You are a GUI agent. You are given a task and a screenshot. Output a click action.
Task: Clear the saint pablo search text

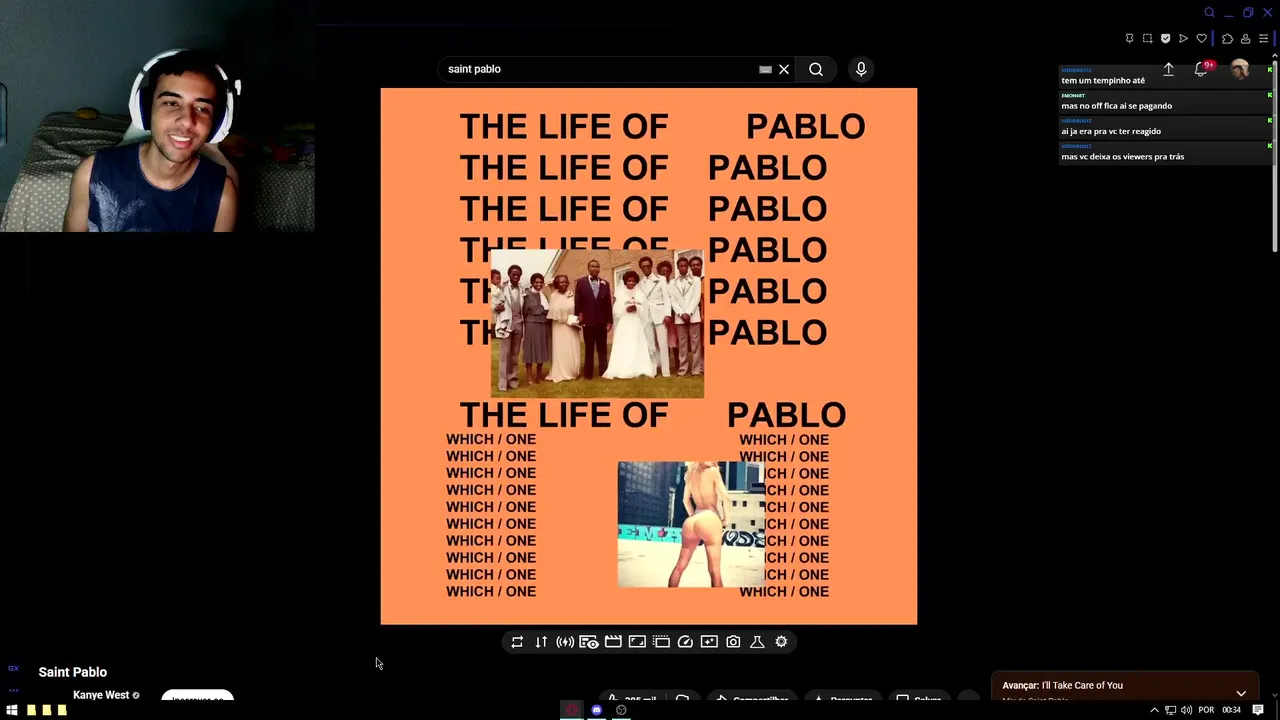(x=784, y=69)
